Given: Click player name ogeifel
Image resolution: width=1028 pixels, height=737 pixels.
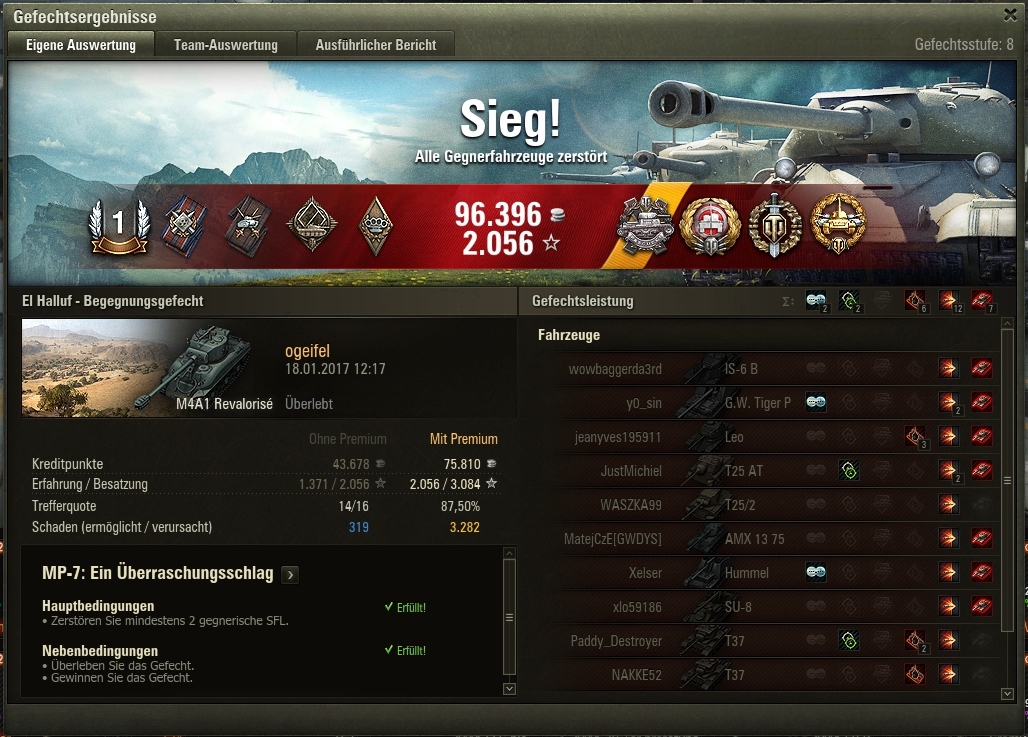Looking at the screenshot, I should point(307,351).
